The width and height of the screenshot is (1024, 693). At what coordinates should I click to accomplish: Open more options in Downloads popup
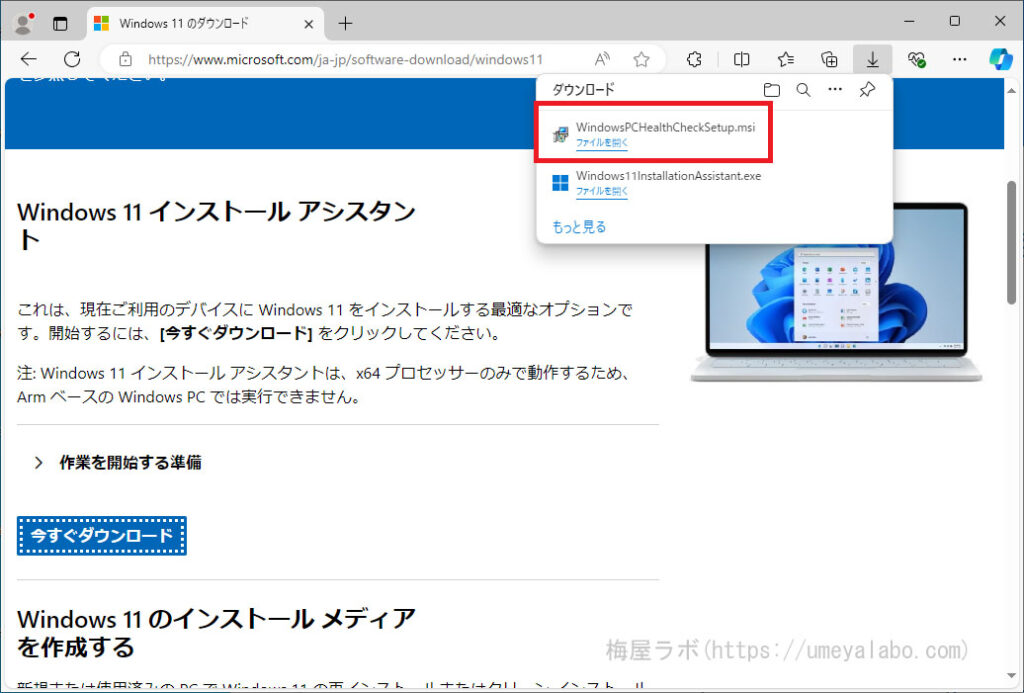click(835, 89)
